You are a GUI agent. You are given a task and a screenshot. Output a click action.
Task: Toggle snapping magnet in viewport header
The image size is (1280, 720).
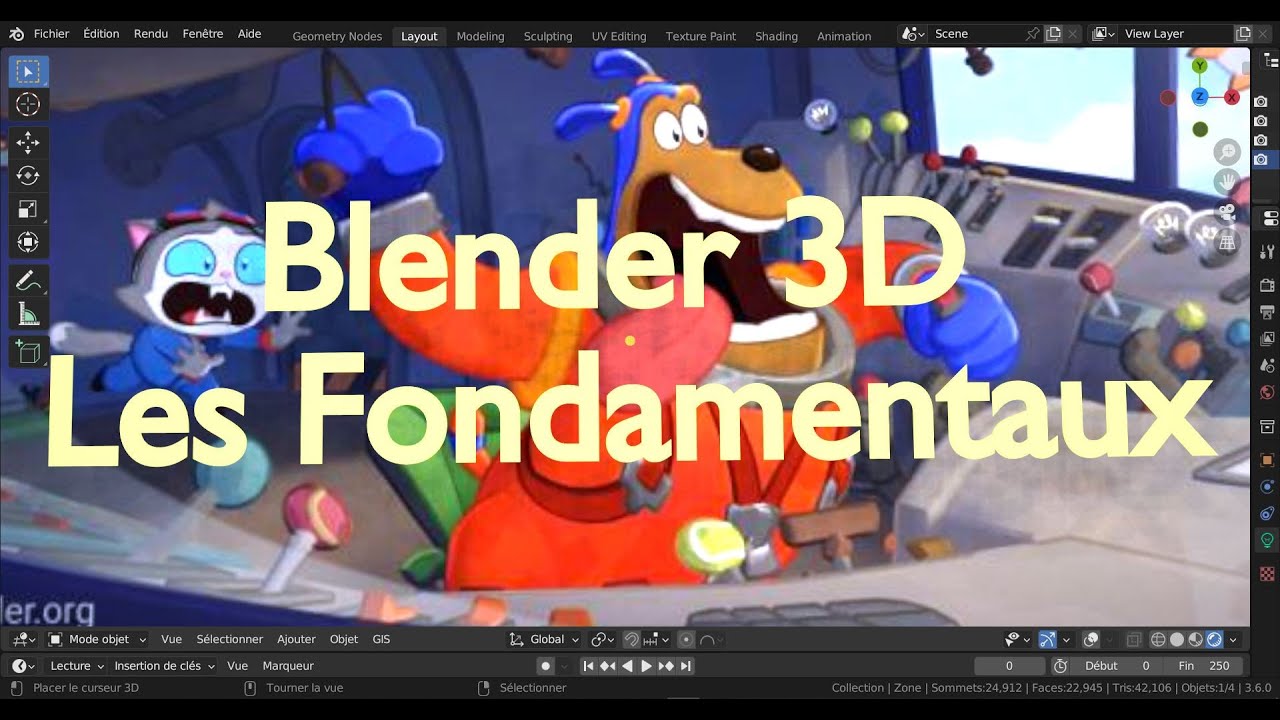point(631,639)
